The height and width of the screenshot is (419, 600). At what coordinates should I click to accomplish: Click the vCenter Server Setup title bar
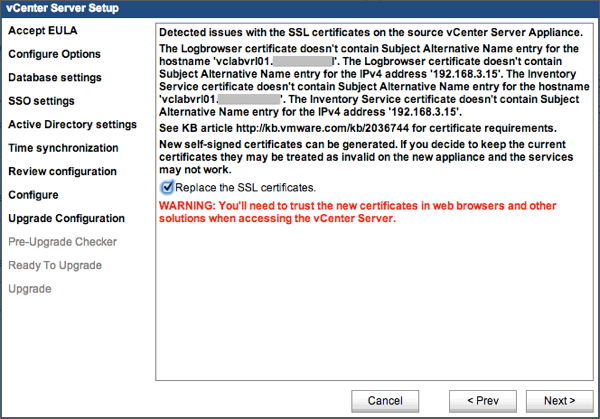coord(300,8)
